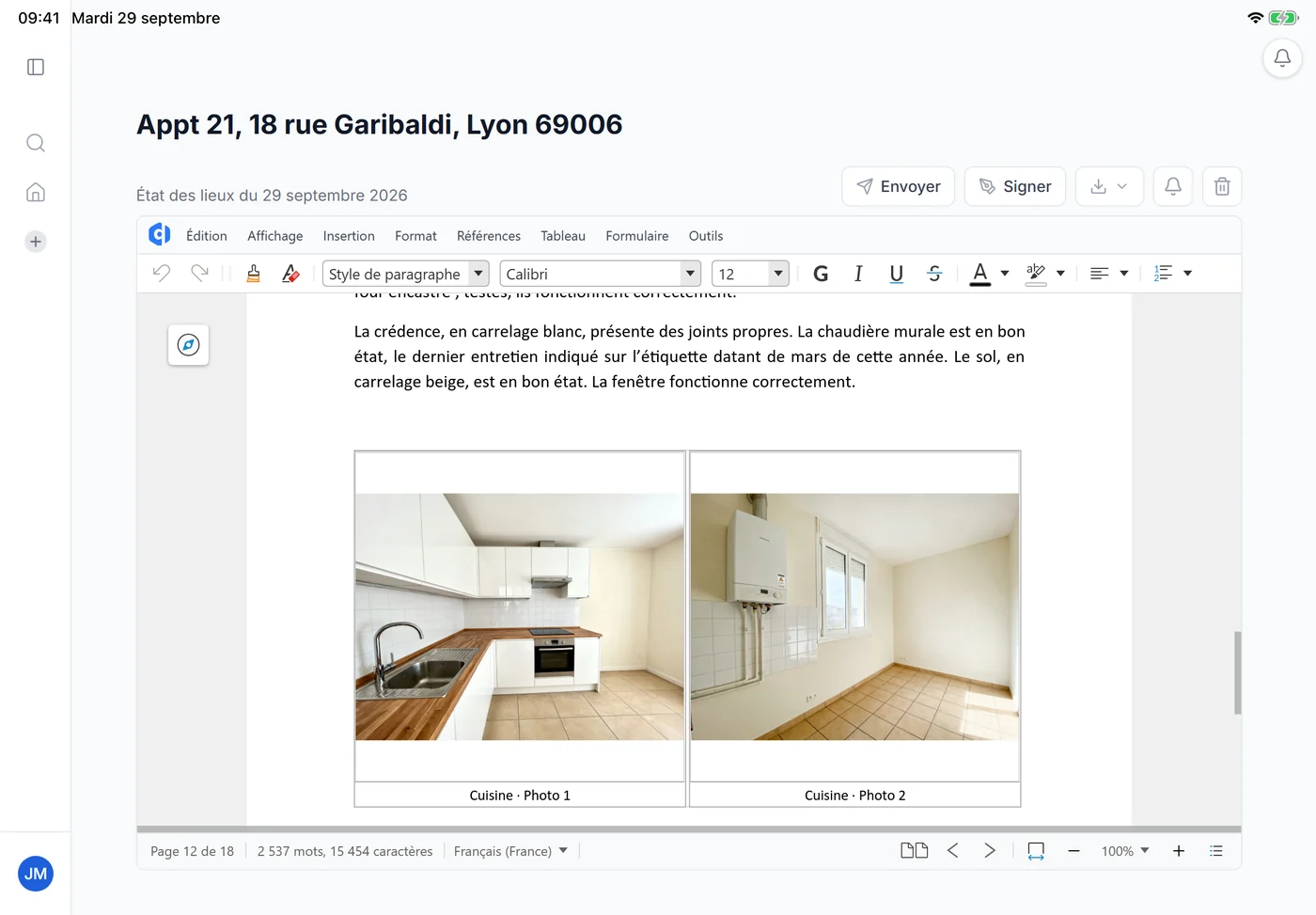Redo the last undone edit

click(199, 274)
